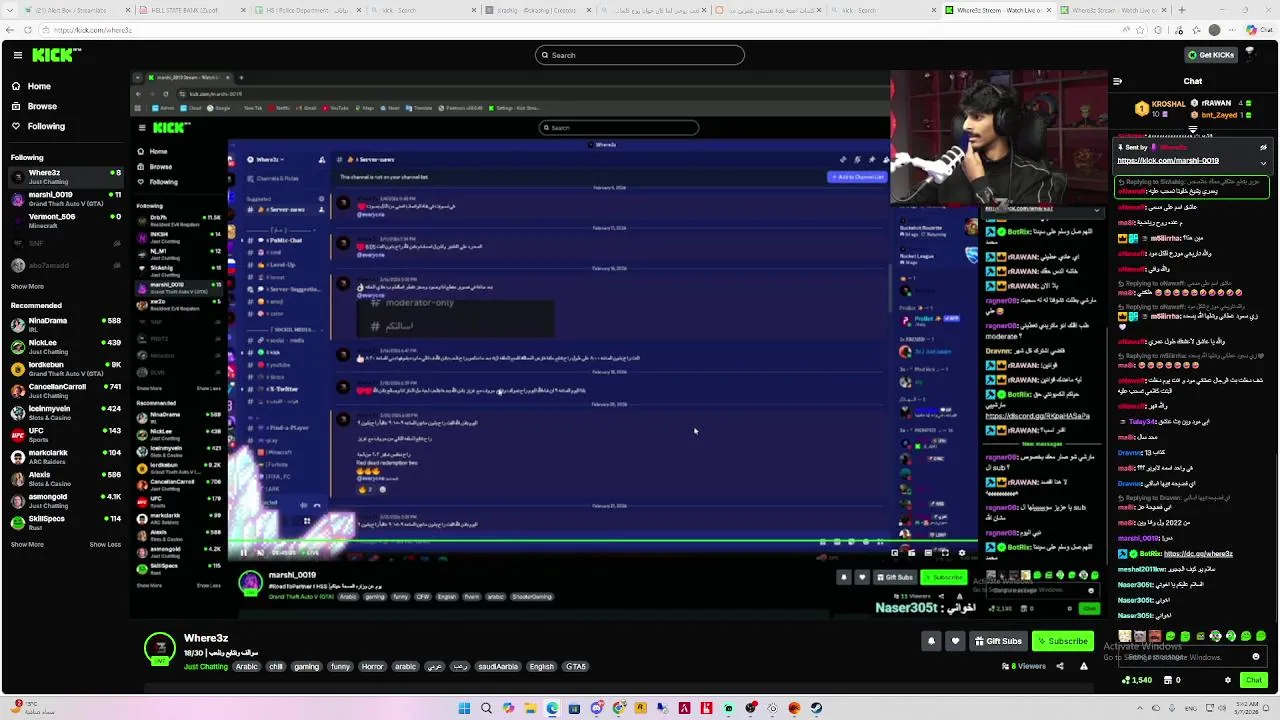Select the Arabic tag
Viewport: 1280px width, 720px height.
(246, 666)
